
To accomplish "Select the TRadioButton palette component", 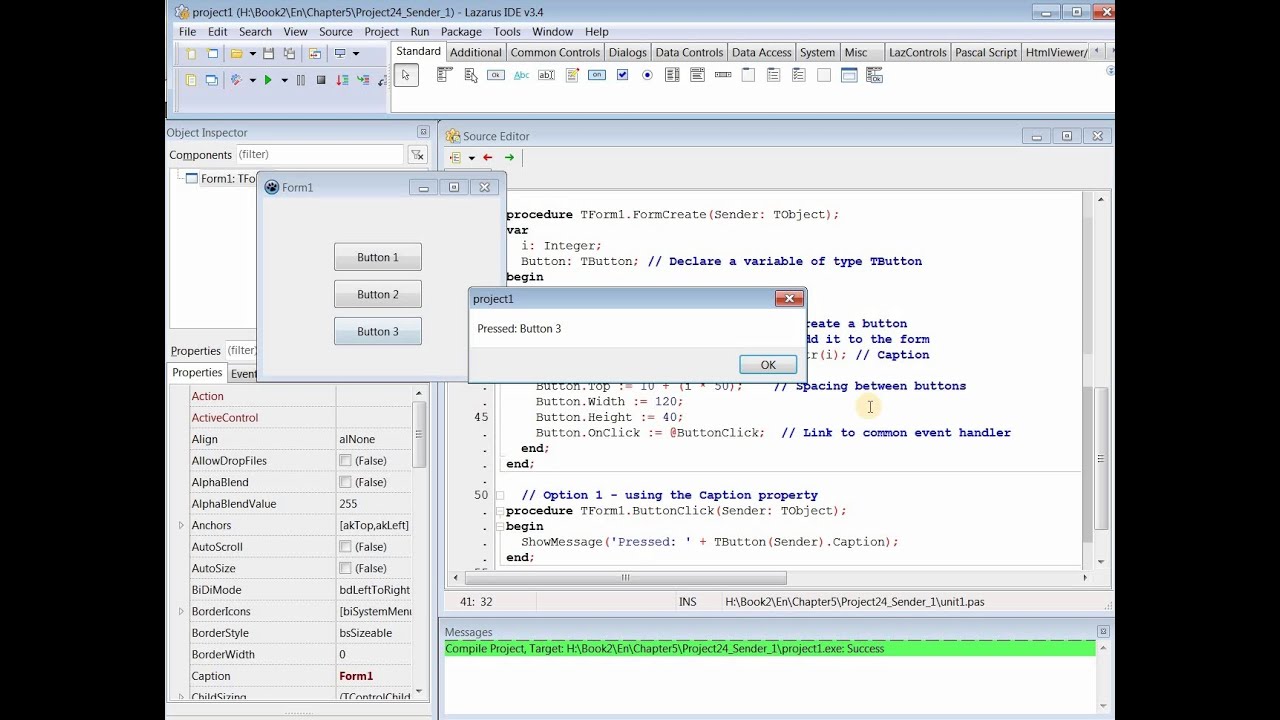I will [x=647, y=75].
